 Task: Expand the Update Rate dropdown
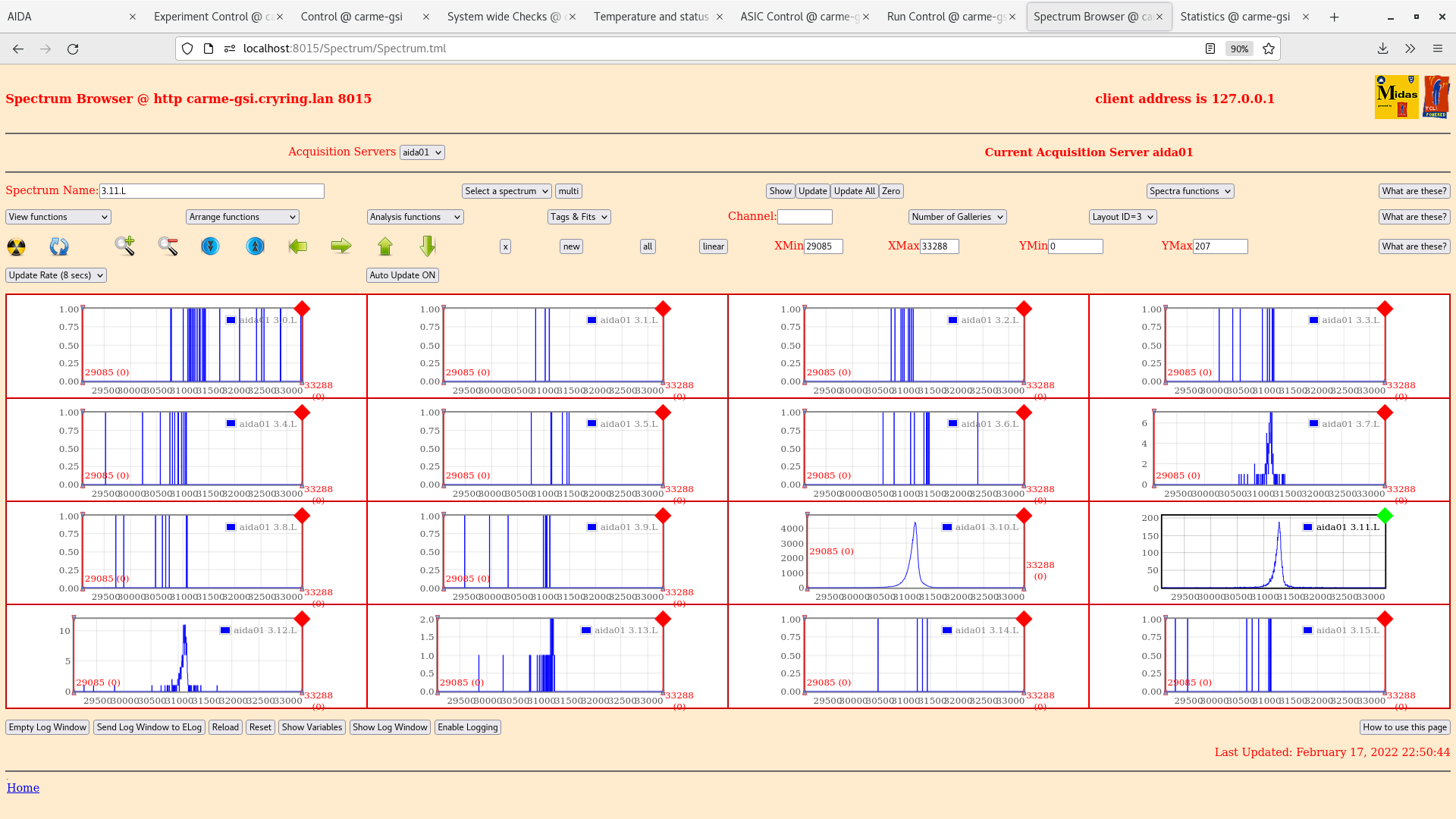(56, 275)
